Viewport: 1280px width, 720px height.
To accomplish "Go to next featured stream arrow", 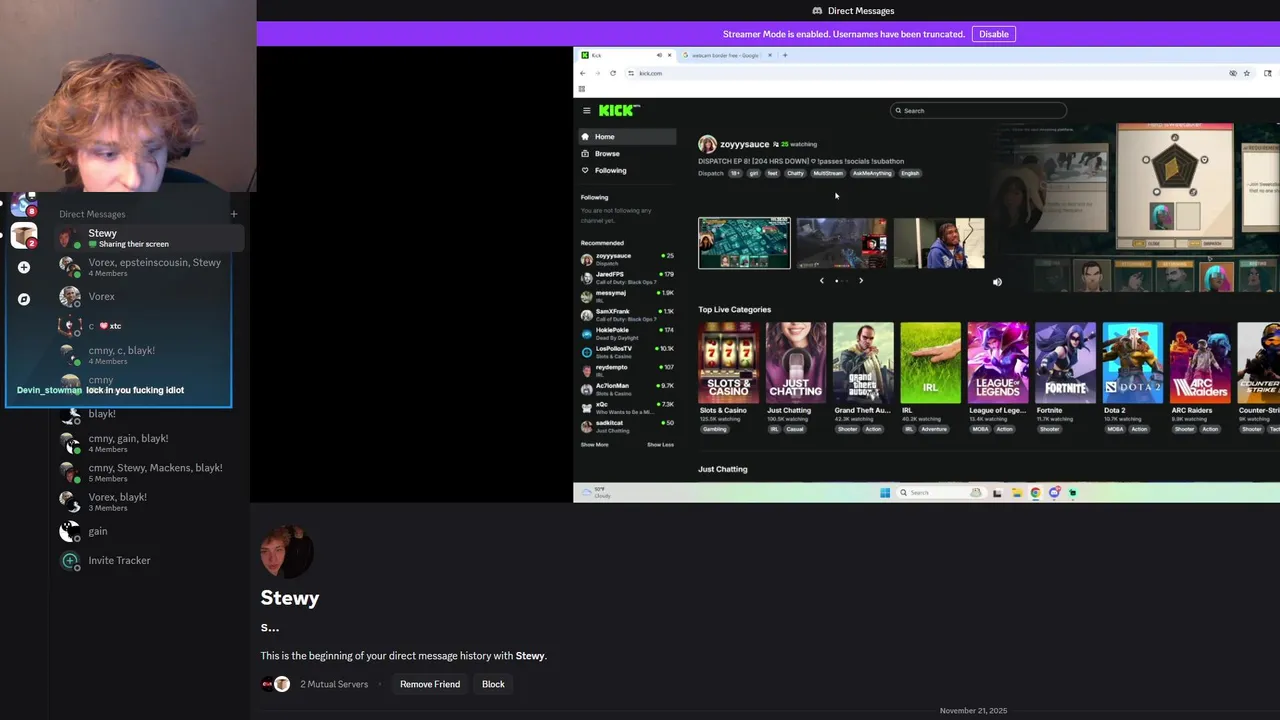I will [861, 281].
